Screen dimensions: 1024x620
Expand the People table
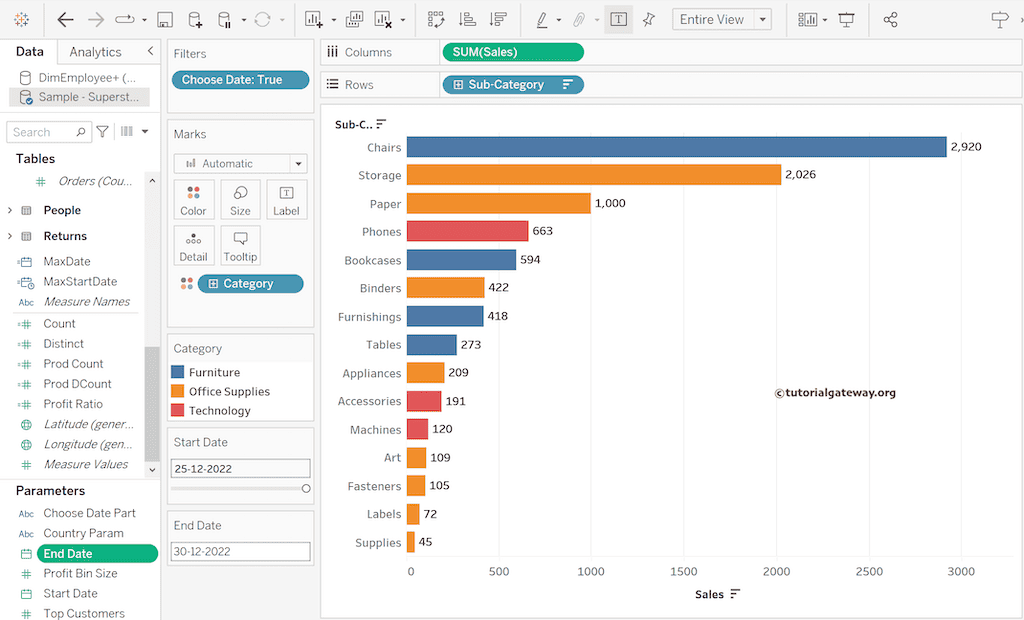coord(10,210)
